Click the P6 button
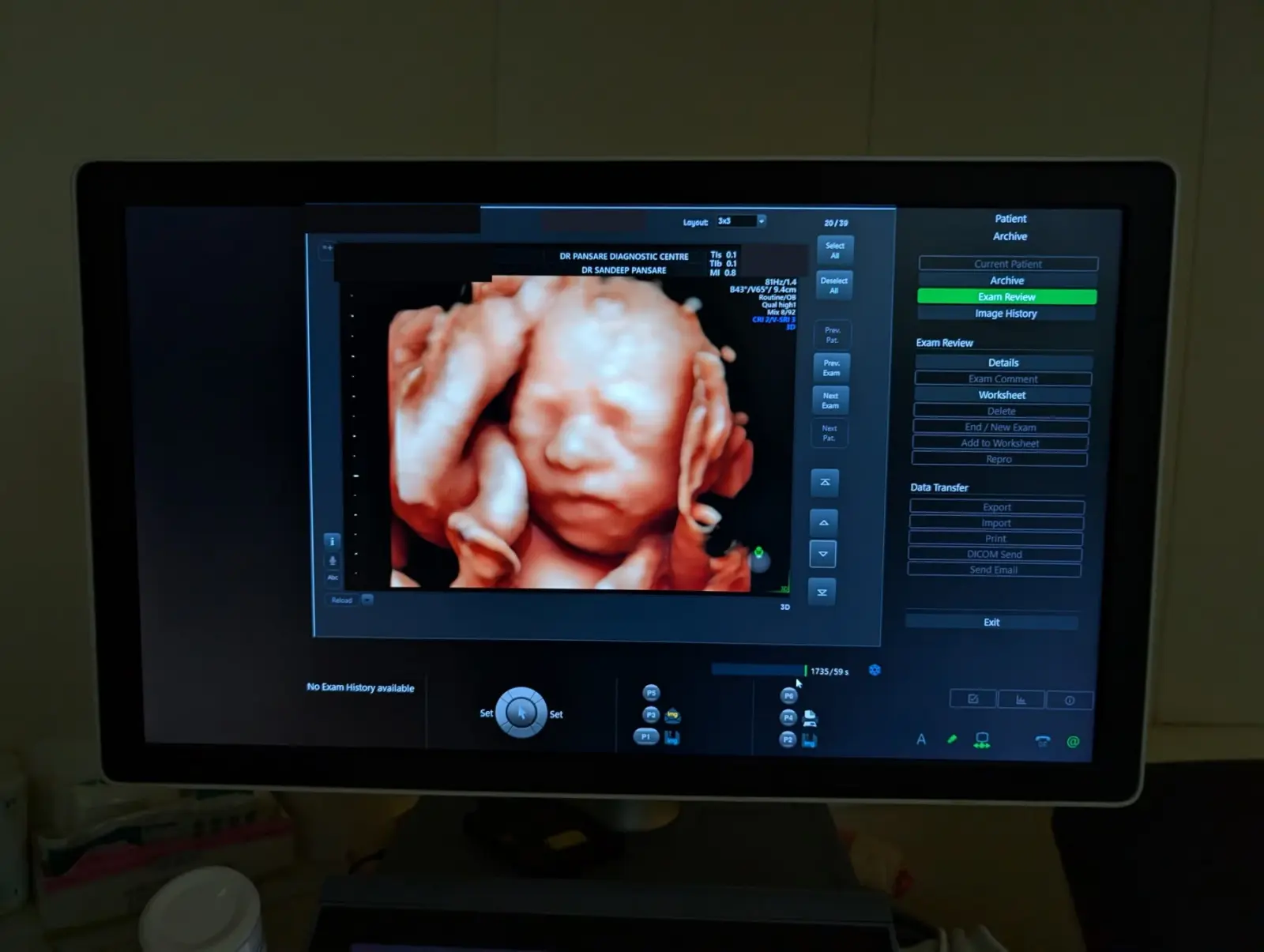Screen dimensions: 1264x952 click(788, 696)
